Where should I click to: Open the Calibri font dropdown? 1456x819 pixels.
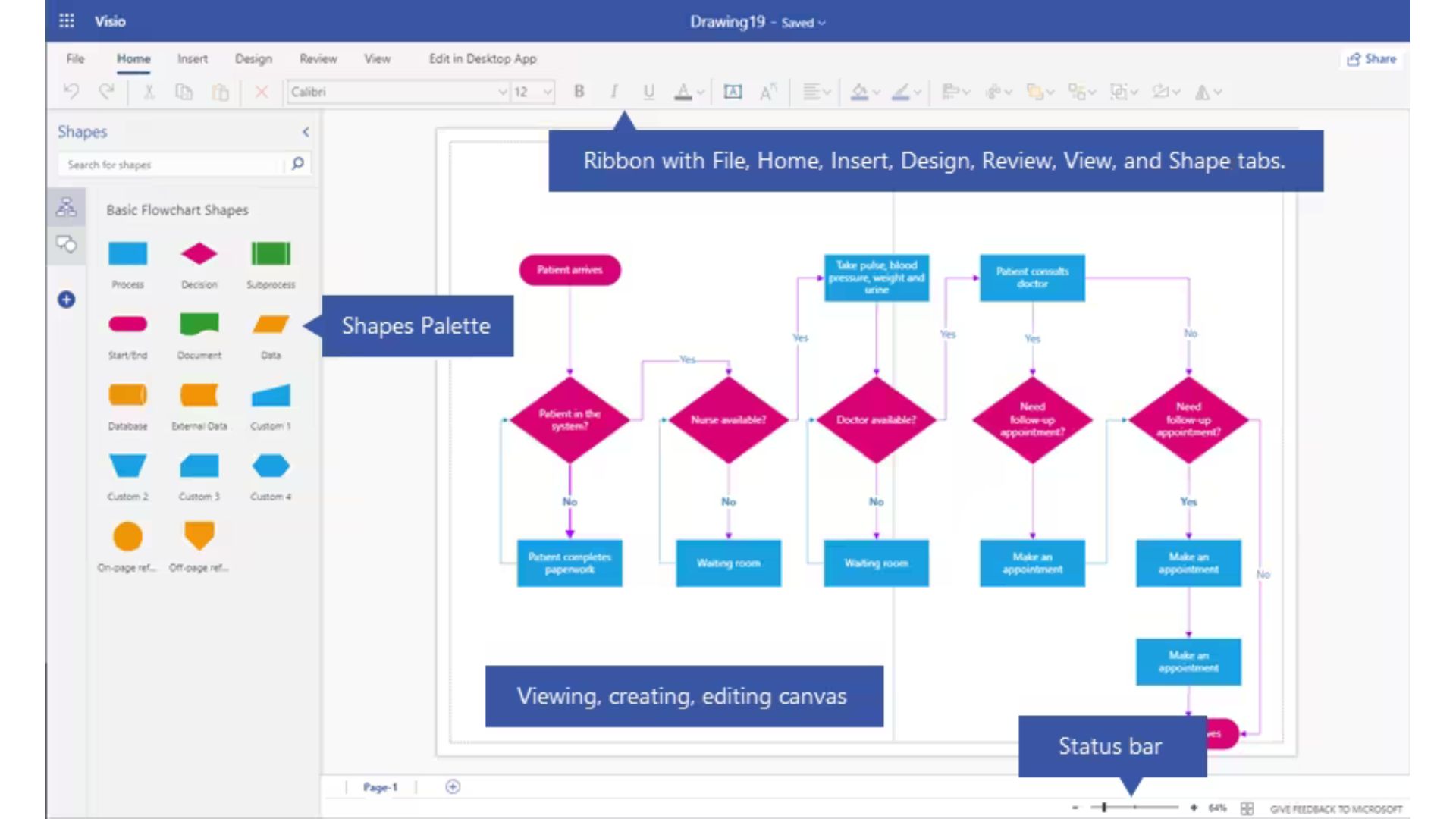502,91
